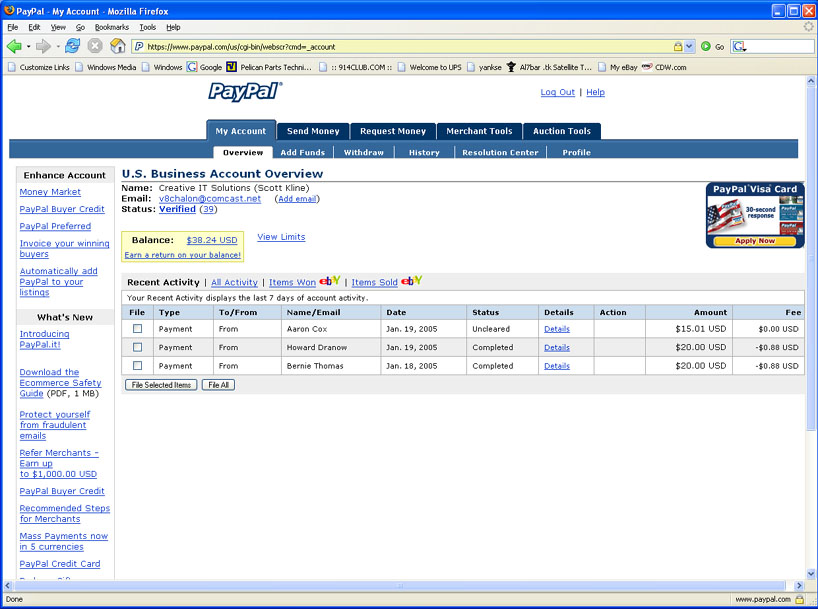818x609 pixels.
Task: Click Apply Now on PayPal Visa Card ad
Action: tap(755, 241)
